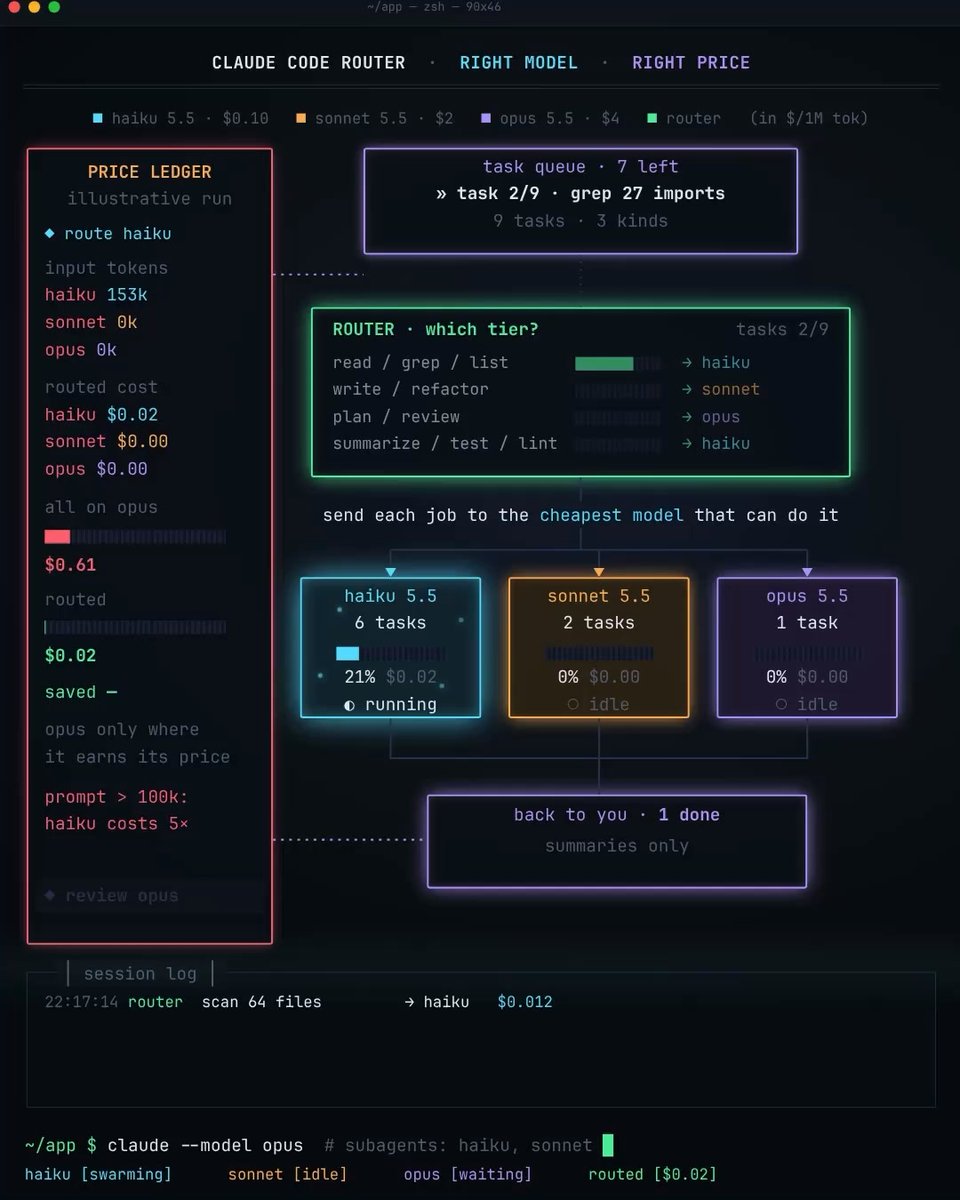Click the opus 5.5 card progress bar
The image size is (960, 1200).
coord(807,653)
